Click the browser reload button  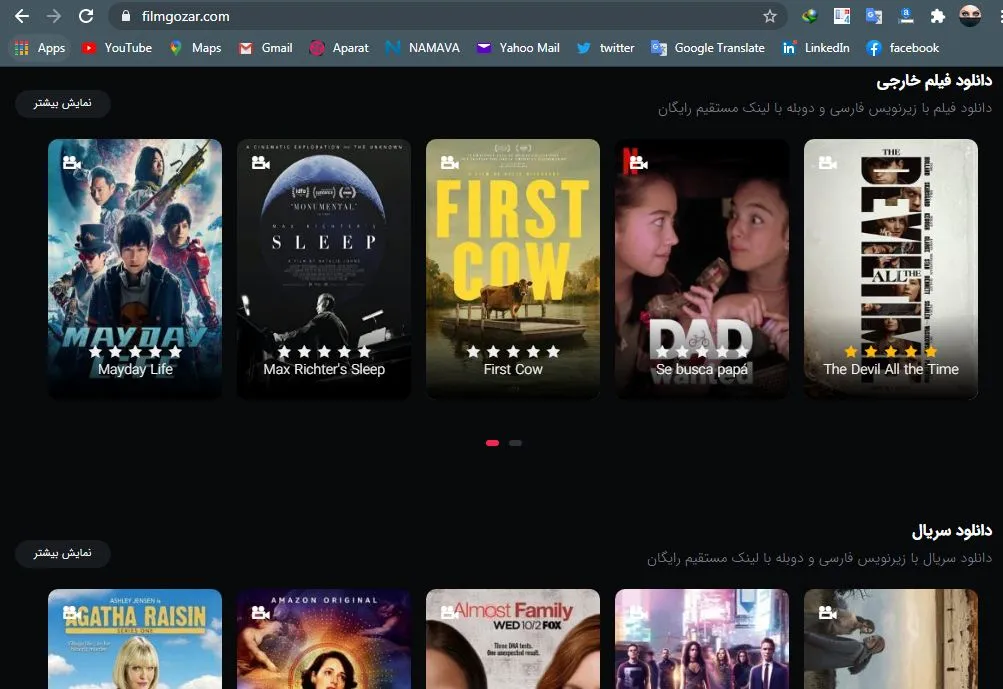(x=86, y=16)
